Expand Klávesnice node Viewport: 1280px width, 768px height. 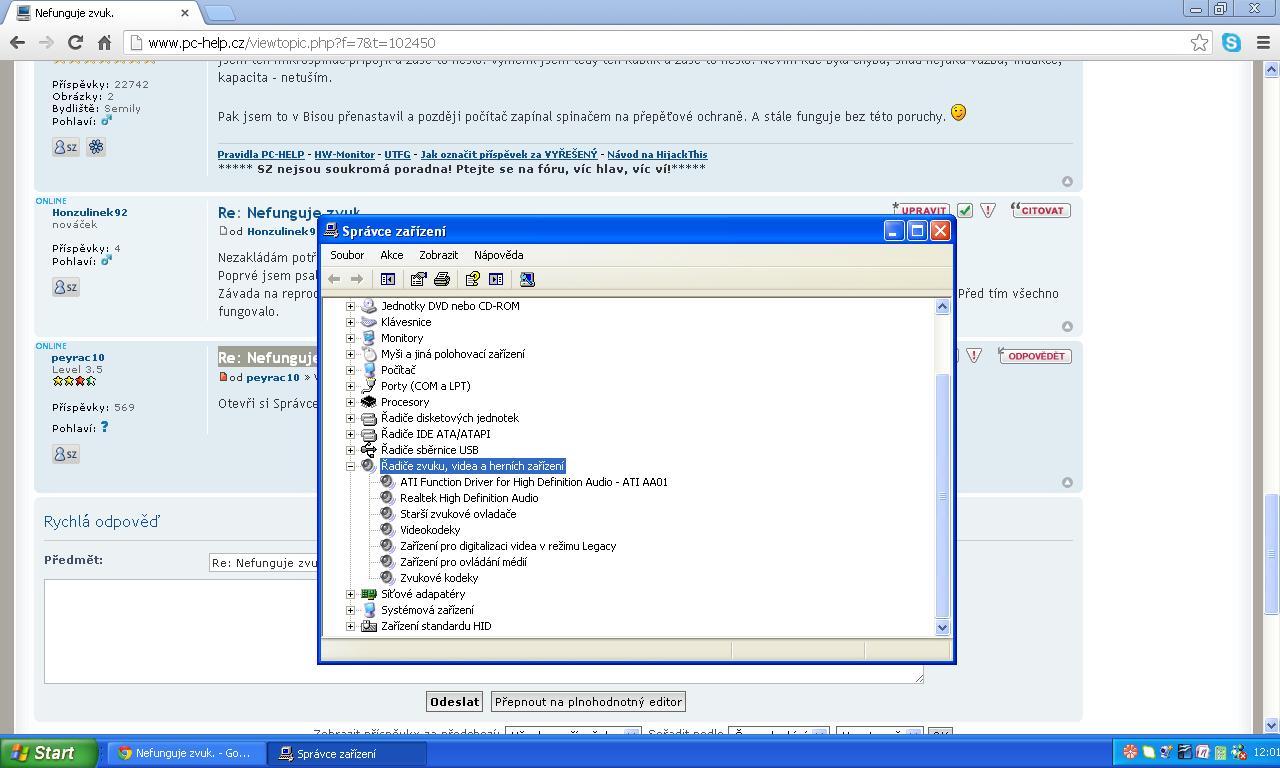click(350, 322)
